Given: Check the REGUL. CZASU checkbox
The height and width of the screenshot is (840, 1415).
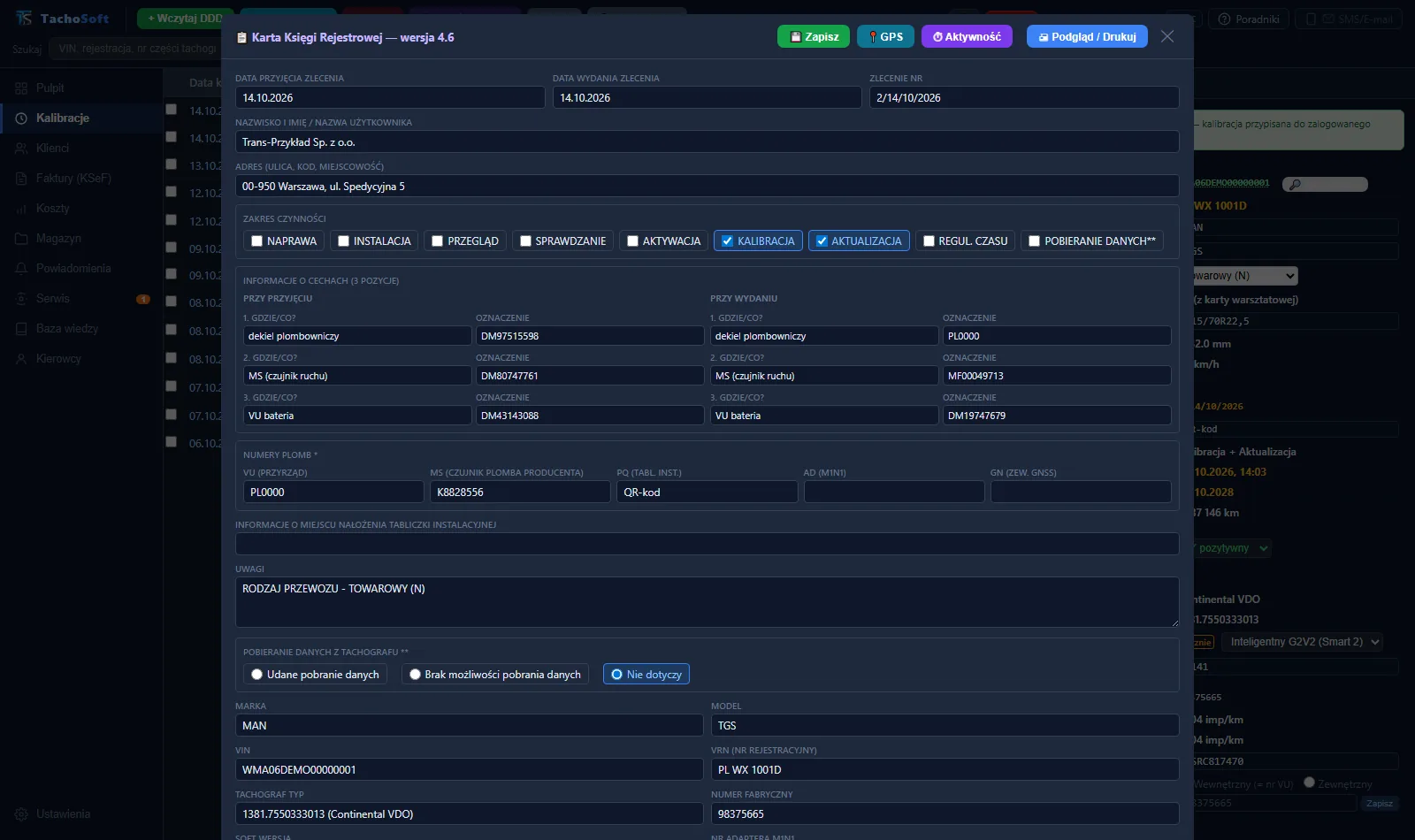Looking at the screenshot, I should pos(929,241).
